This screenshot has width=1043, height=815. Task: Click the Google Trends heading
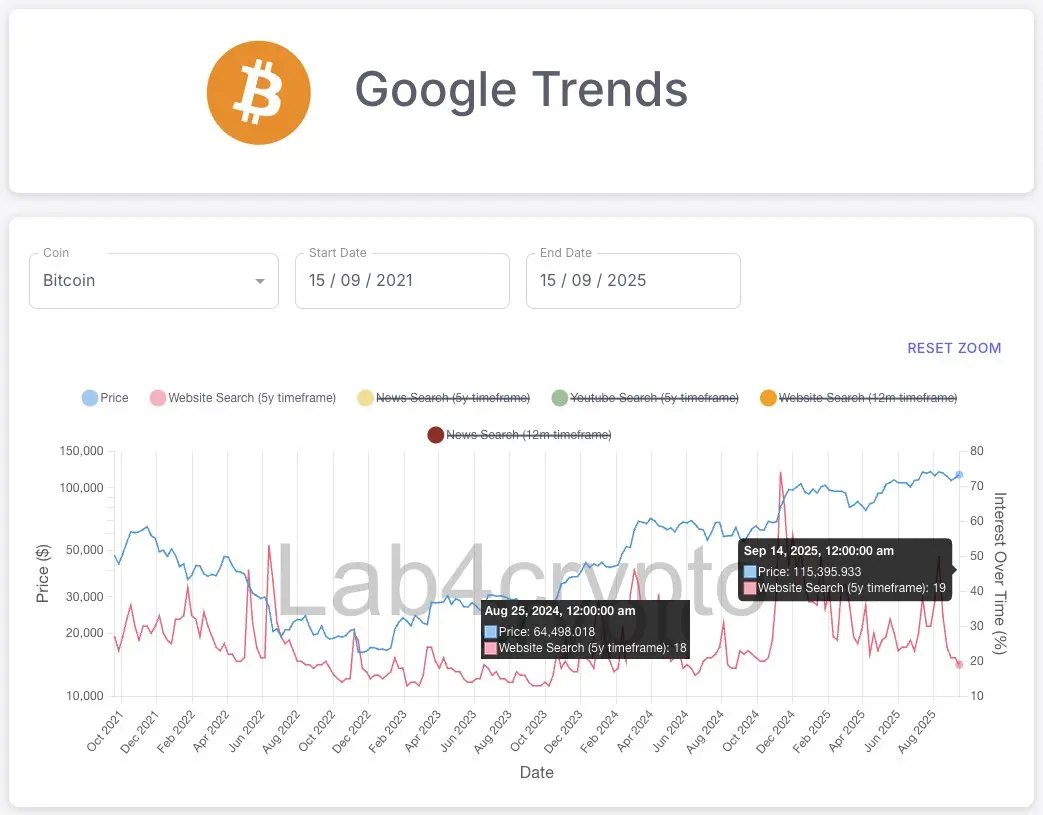[522, 90]
